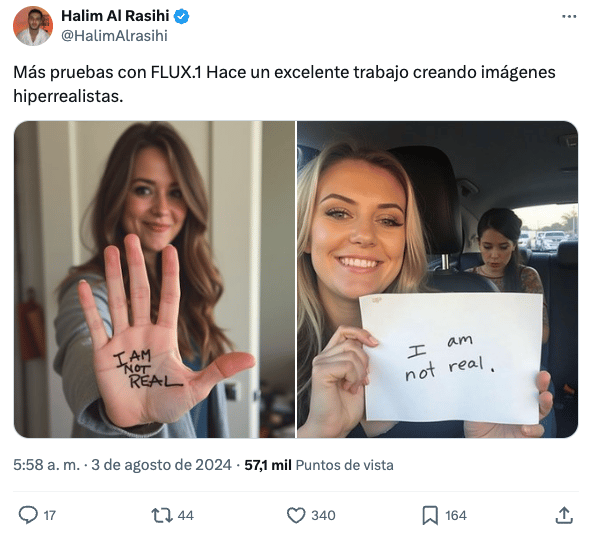The height and width of the screenshot is (536, 592).
Task: Click the 5:58 a. m. timestamp link
Action: [x=46, y=465]
